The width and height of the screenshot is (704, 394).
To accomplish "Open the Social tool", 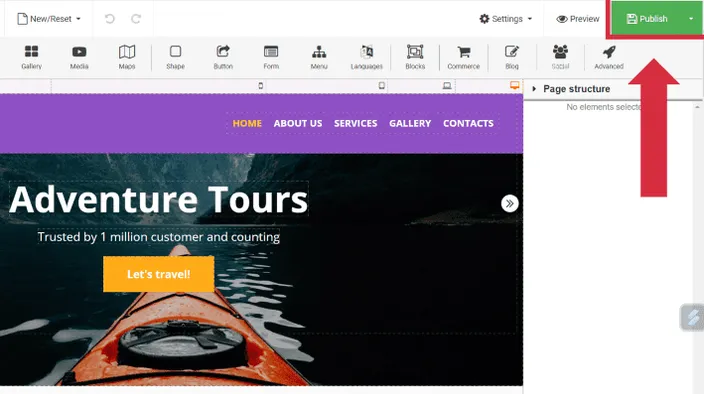I will (x=560, y=57).
